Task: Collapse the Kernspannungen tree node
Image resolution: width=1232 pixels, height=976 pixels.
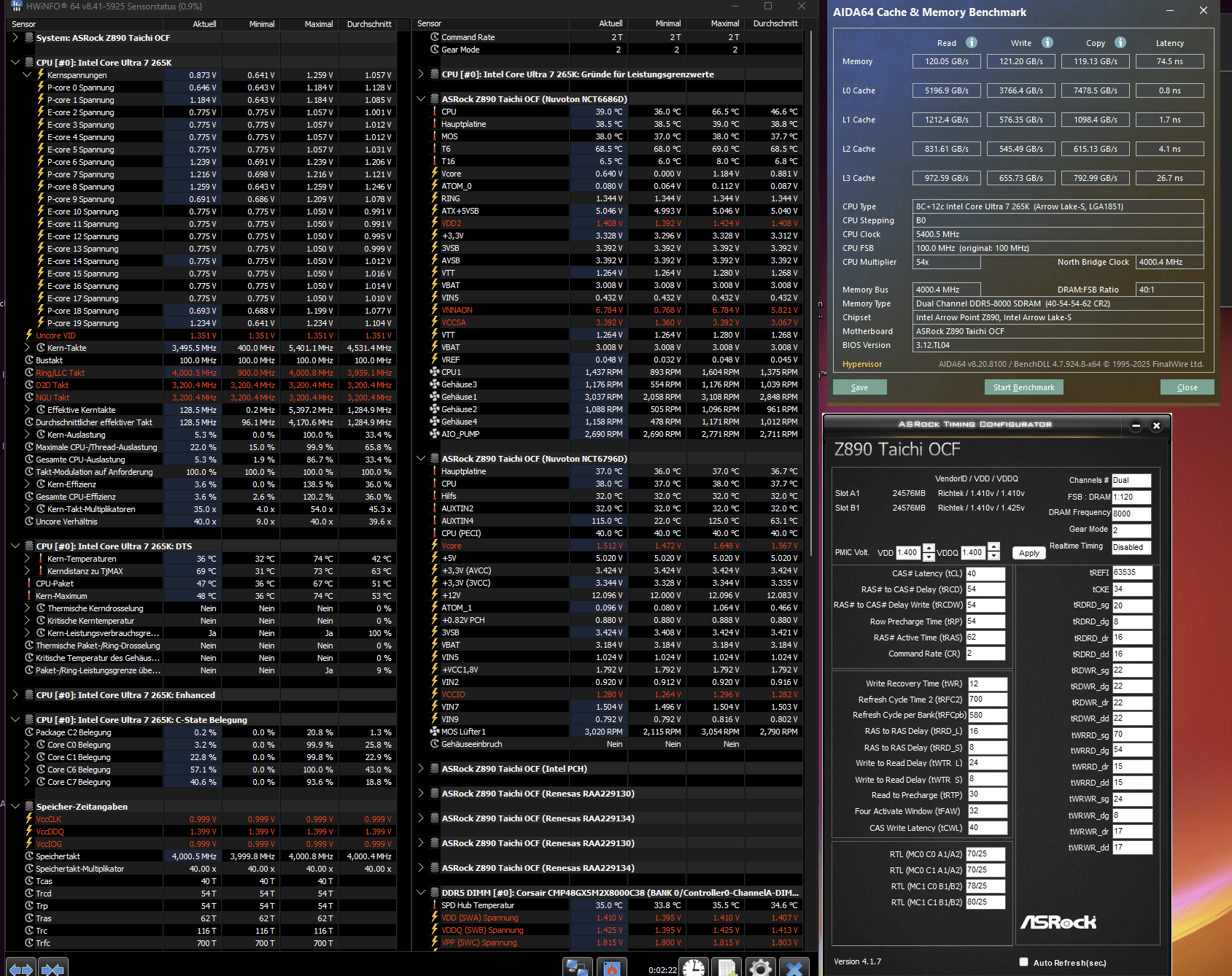Action: (x=27, y=75)
